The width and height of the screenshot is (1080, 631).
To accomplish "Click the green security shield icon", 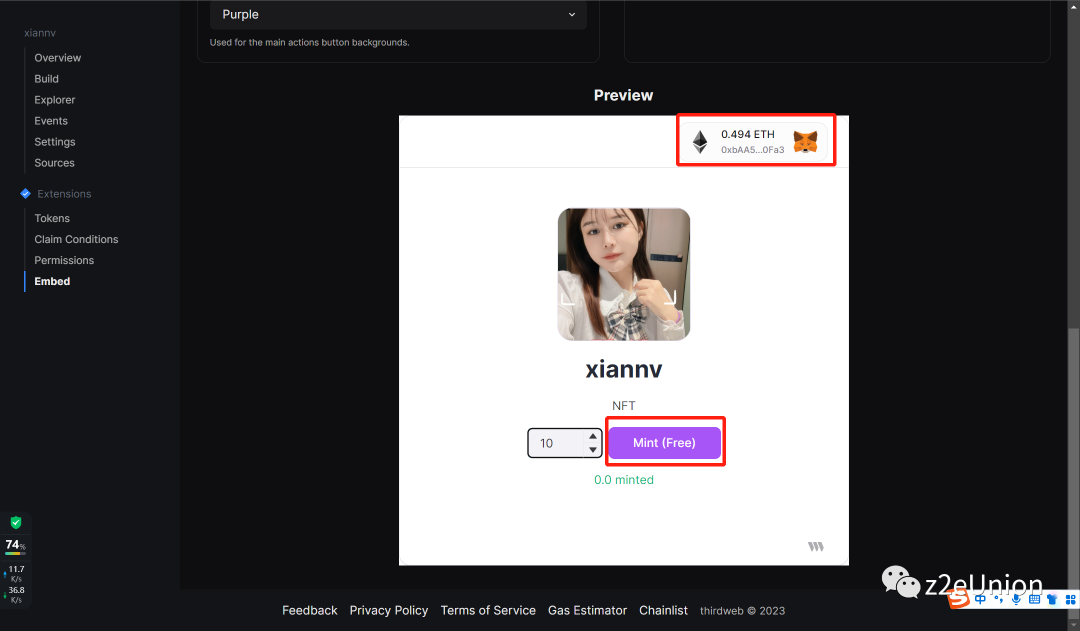I will point(15,522).
